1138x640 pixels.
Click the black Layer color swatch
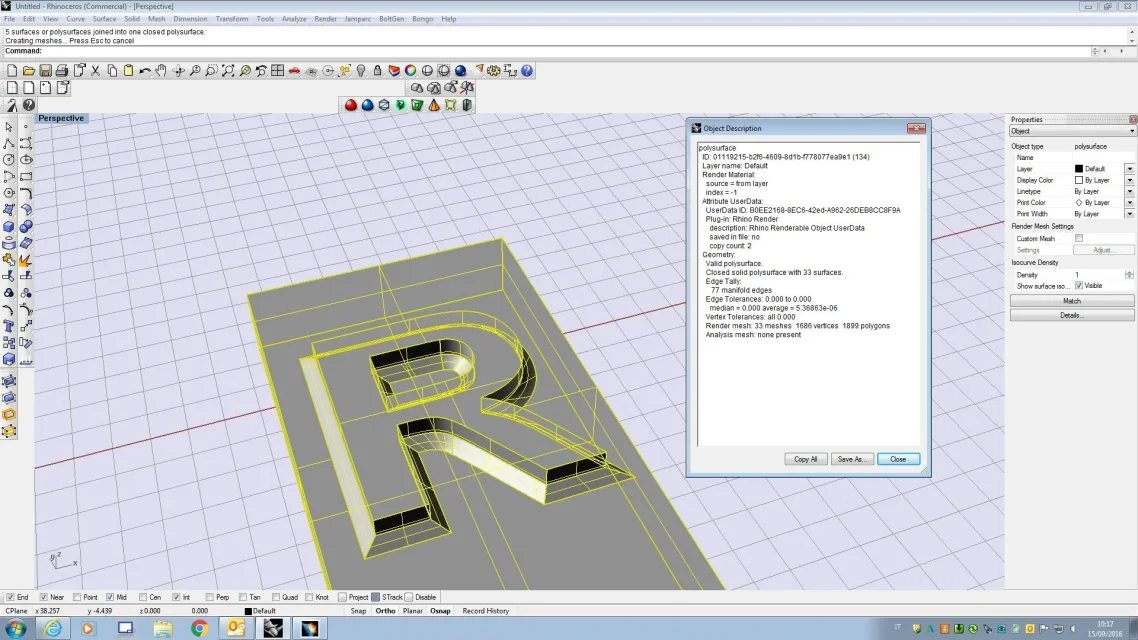click(x=1078, y=169)
